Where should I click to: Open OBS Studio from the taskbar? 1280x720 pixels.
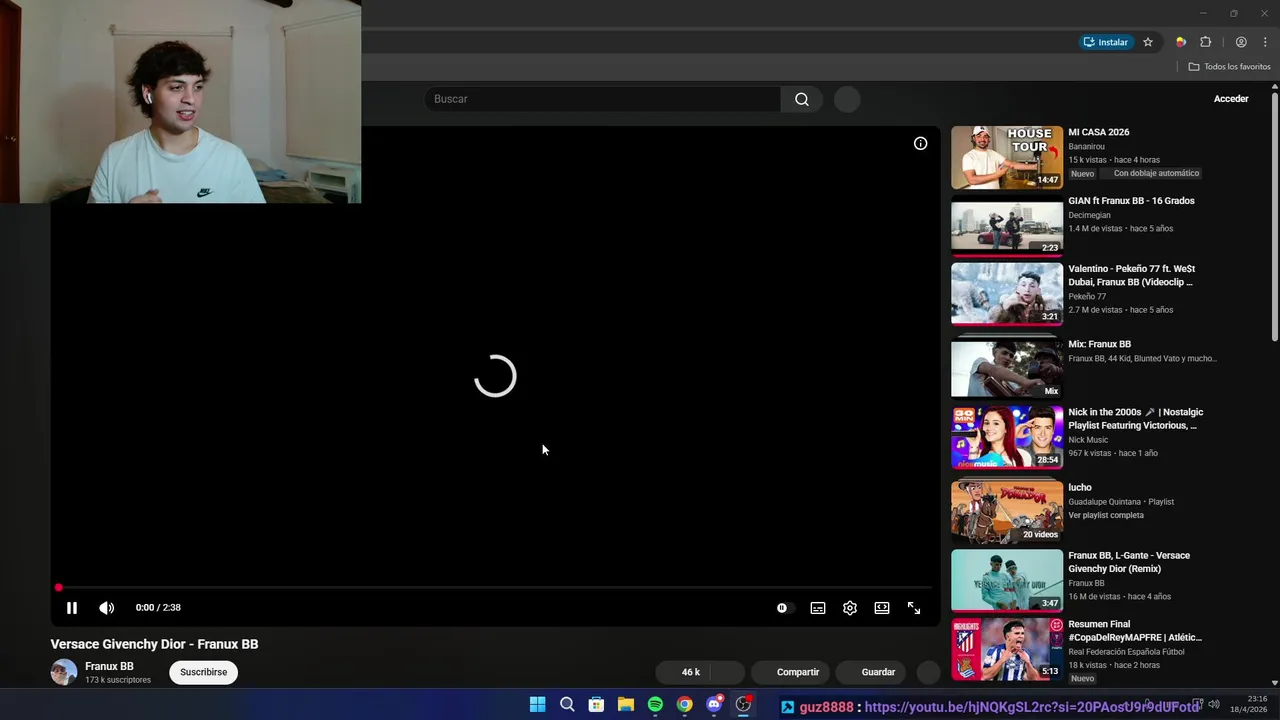743,705
